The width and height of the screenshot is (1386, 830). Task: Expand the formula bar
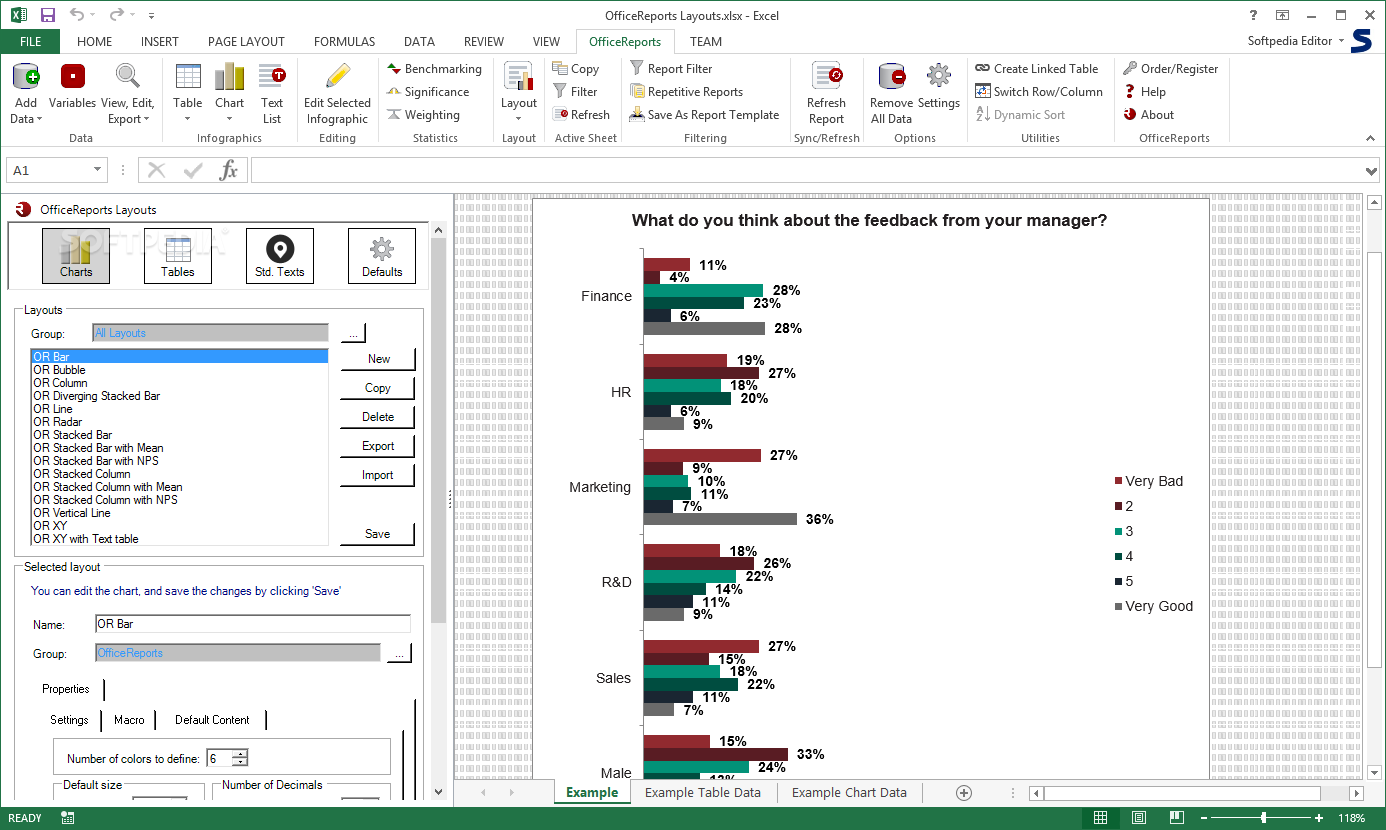1372,171
